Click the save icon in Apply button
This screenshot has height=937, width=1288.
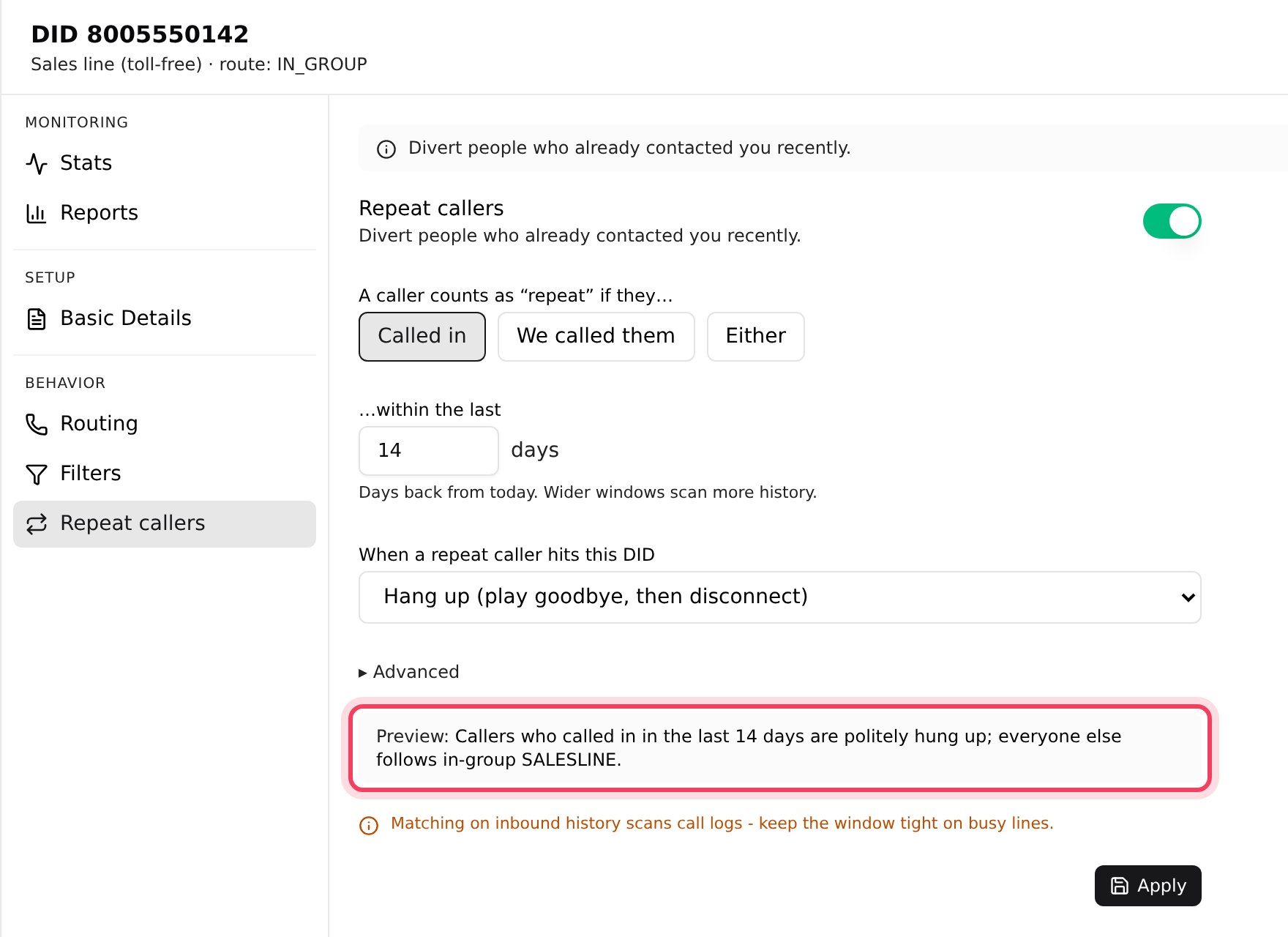point(1120,886)
